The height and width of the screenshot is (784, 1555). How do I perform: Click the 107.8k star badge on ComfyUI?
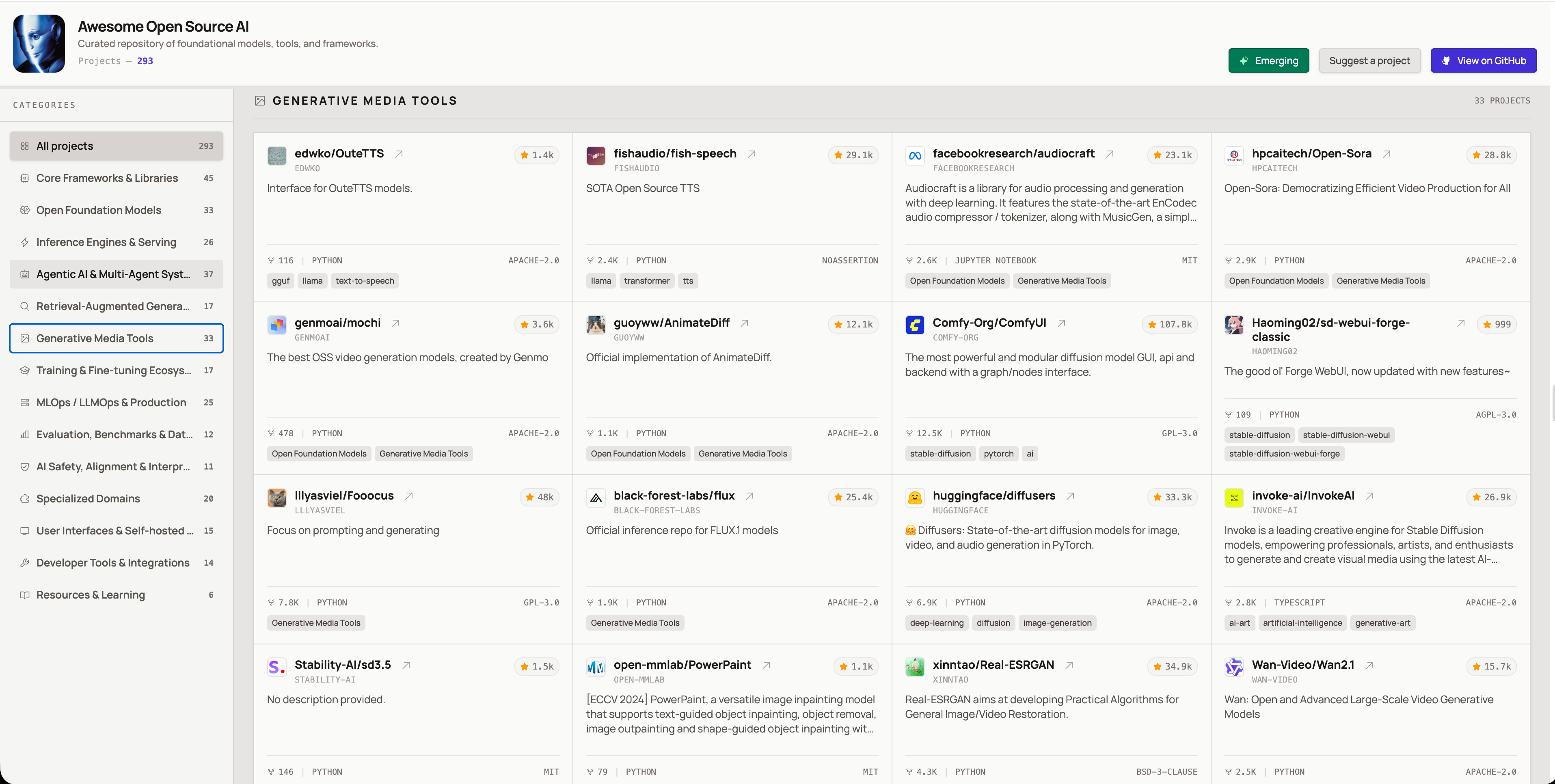click(1170, 324)
